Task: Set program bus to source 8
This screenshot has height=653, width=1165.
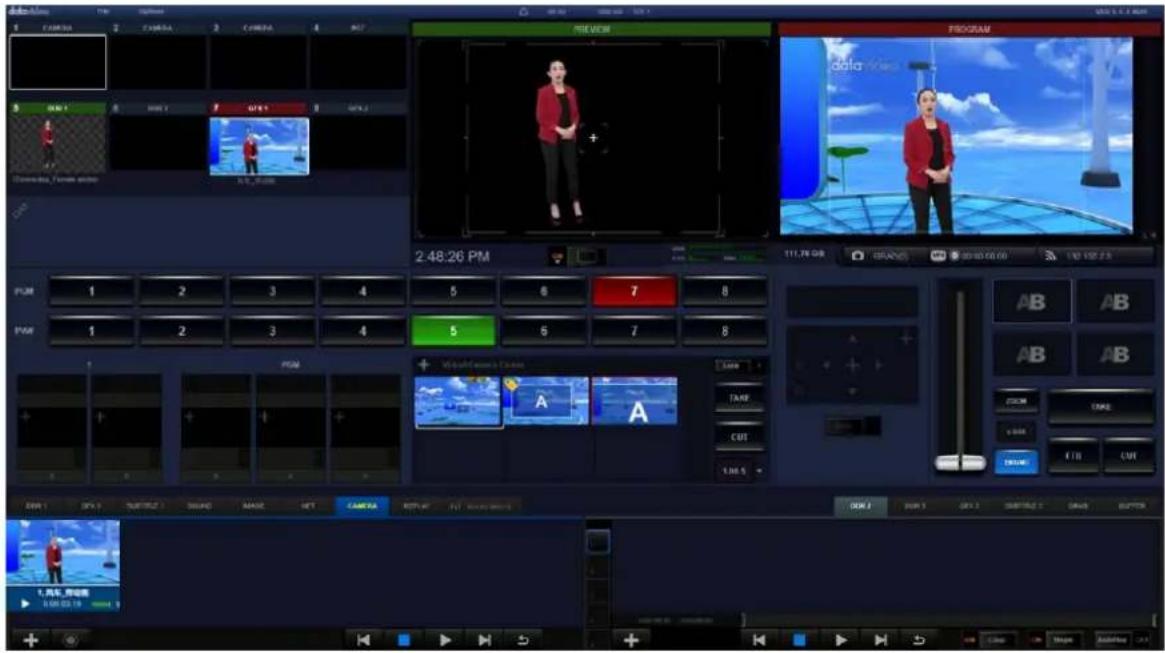Action: coord(724,291)
